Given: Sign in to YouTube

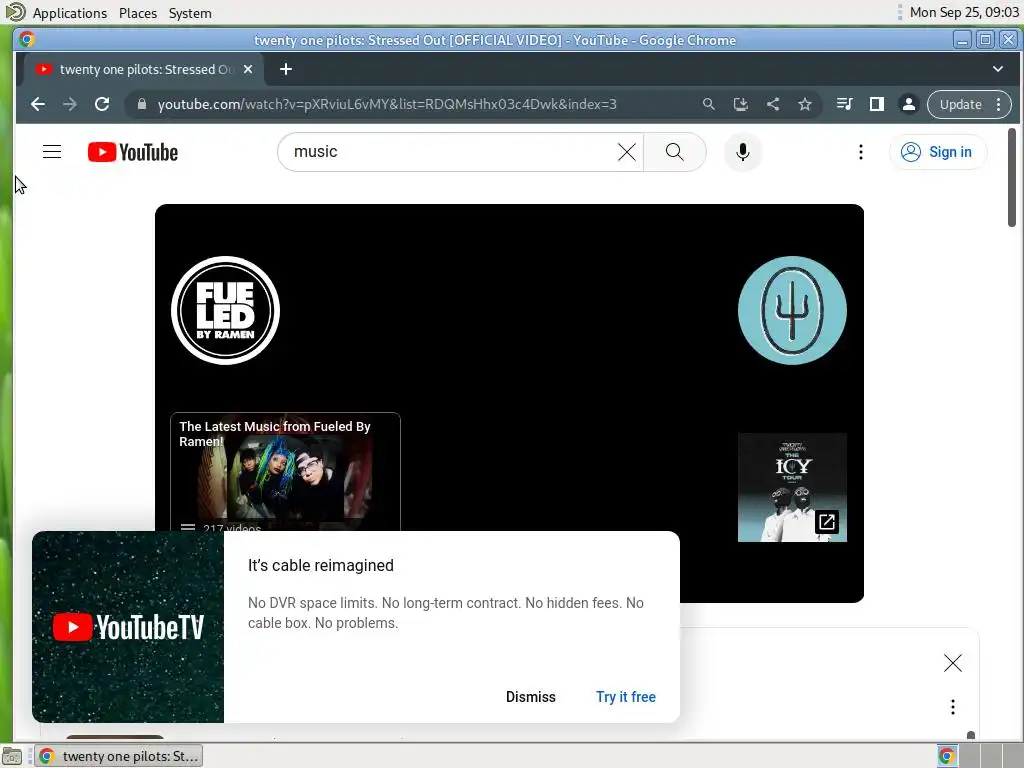Looking at the screenshot, I should 938,152.
